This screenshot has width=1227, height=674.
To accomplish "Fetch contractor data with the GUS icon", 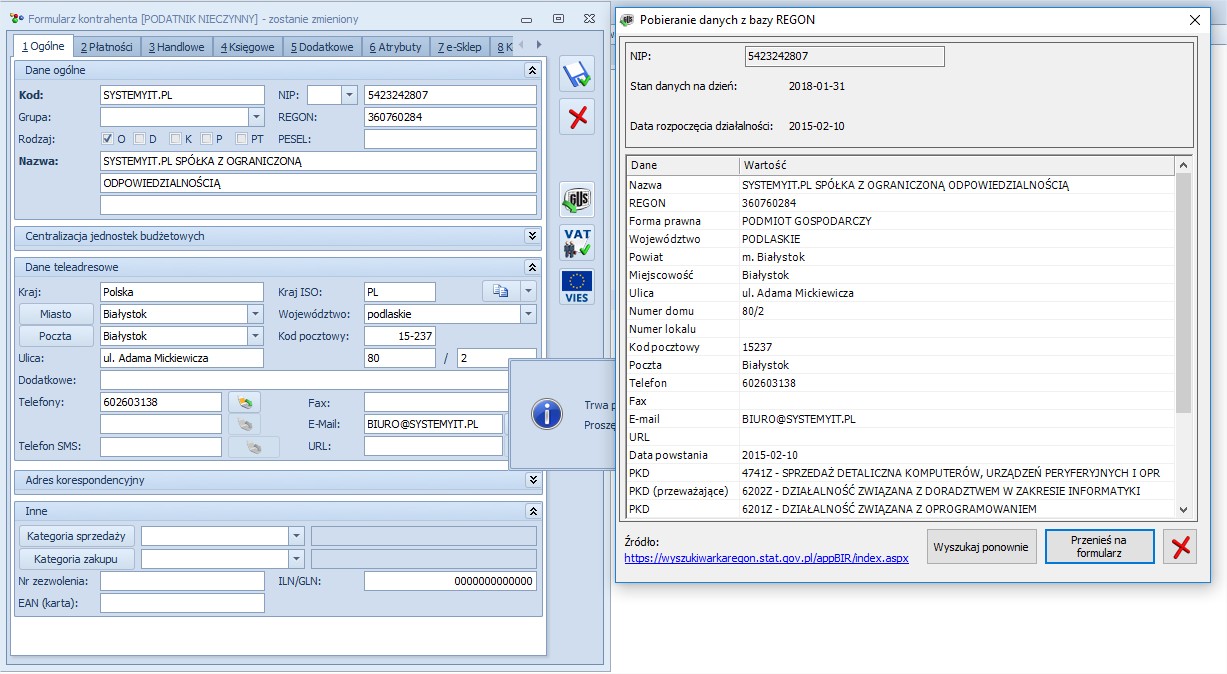I will [x=577, y=200].
